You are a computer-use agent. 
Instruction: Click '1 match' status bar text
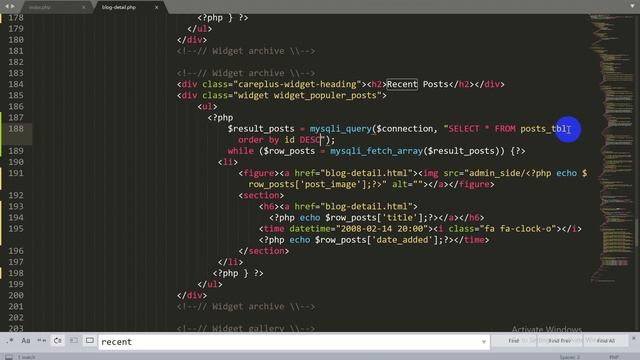27,357
